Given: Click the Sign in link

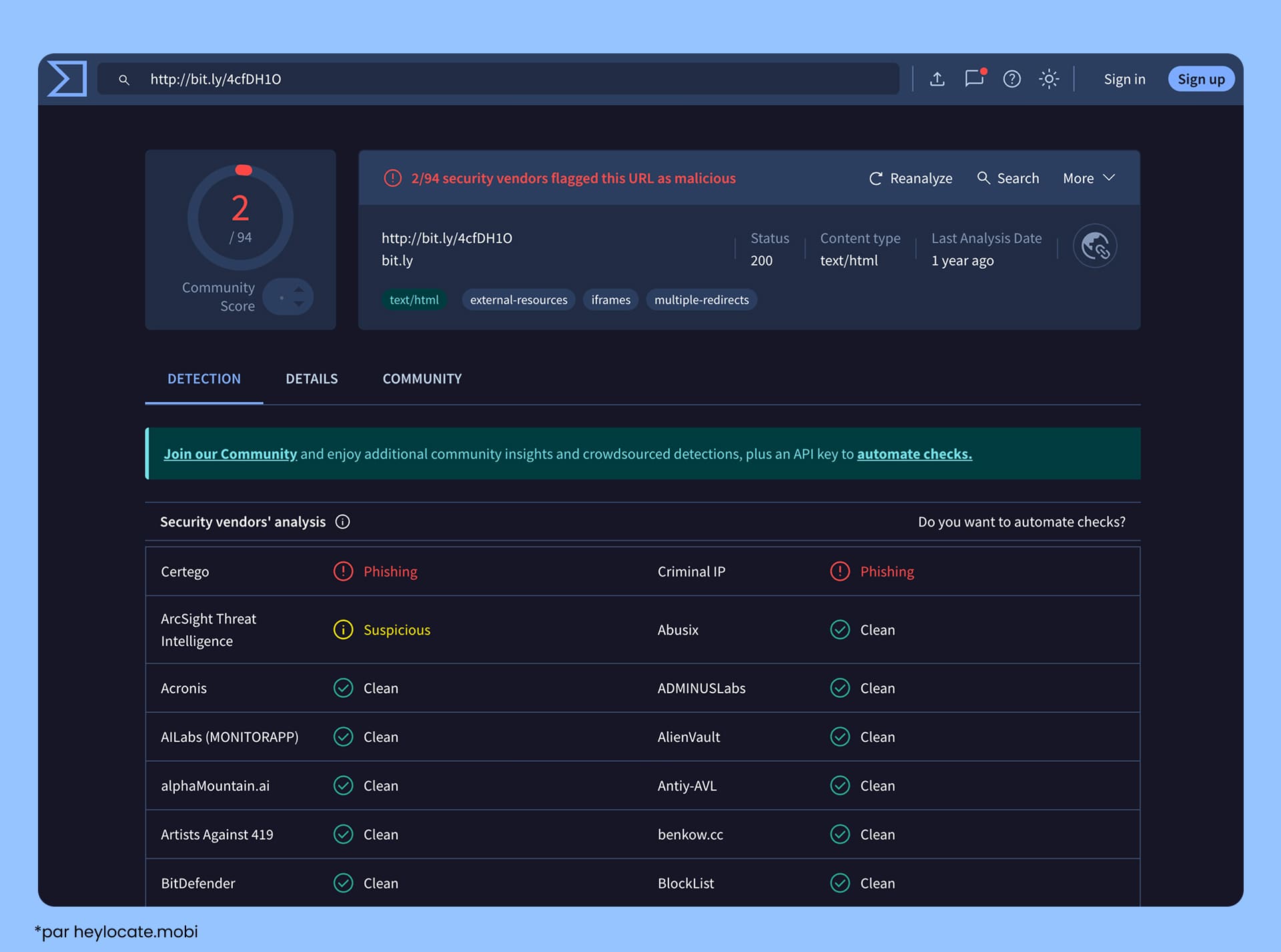Looking at the screenshot, I should pos(1124,79).
